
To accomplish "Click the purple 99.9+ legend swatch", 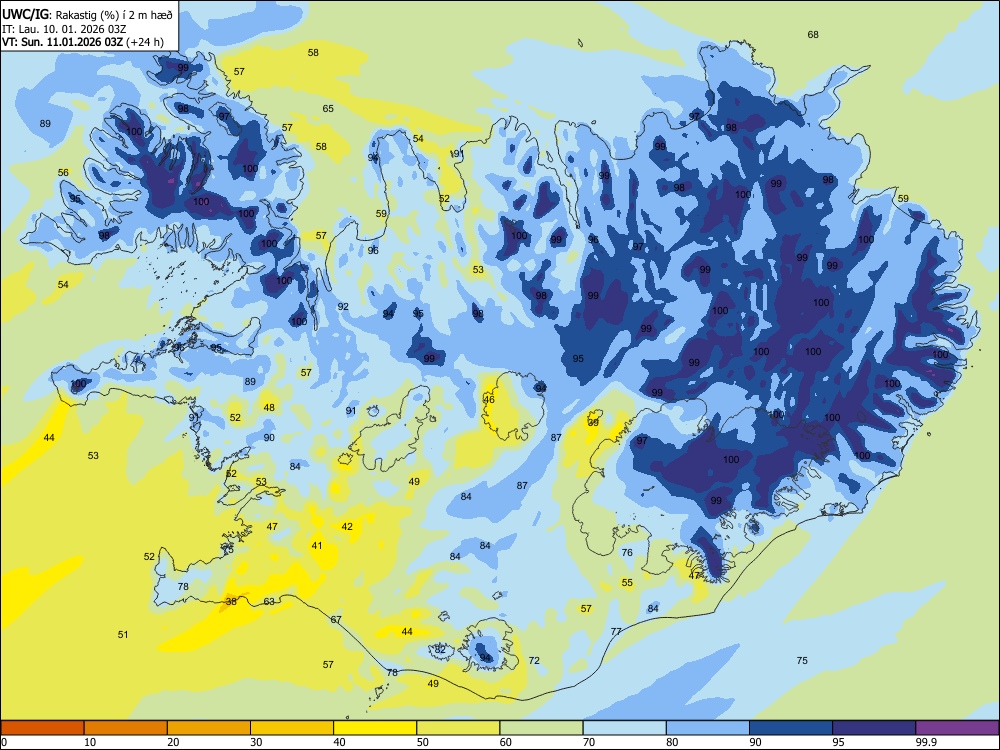I will point(957,728).
